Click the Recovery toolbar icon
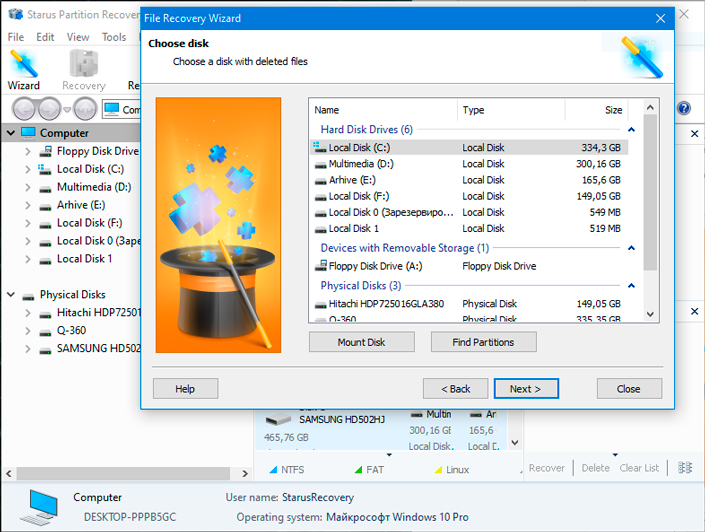This screenshot has height=532, width=705. pos(84,70)
